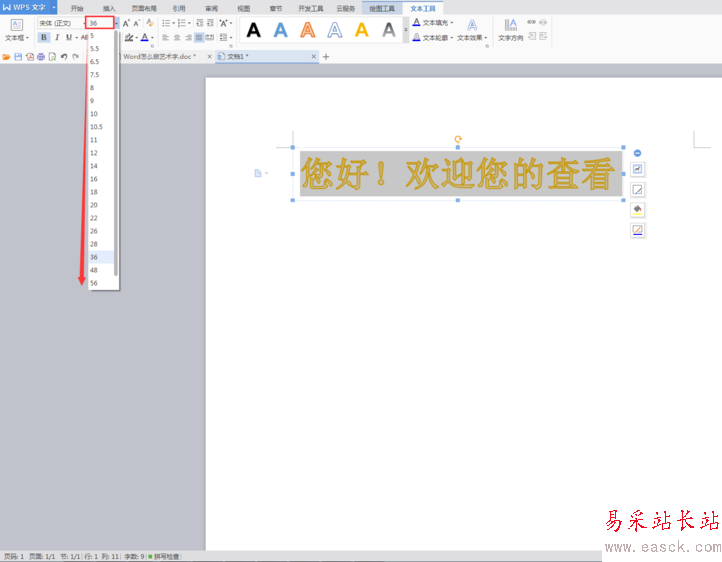Click the redo arrow icon
Image resolution: width=722 pixels, height=562 pixels.
76,57
